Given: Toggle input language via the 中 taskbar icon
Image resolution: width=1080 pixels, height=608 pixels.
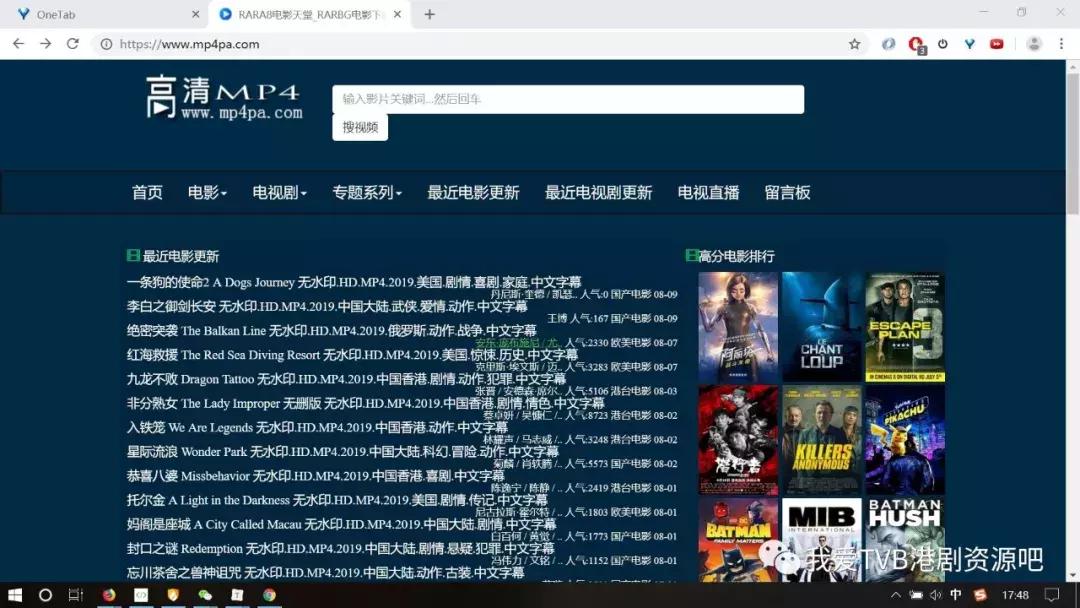Looking at the screenshot, I should (x=955, y=596).
